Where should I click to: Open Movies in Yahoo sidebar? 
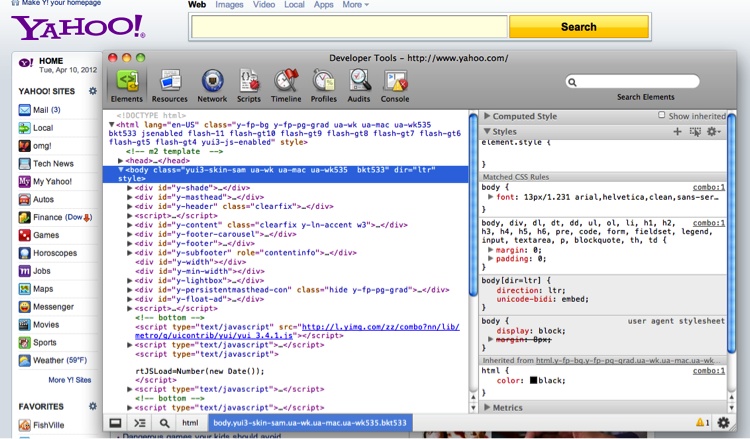(x=39, y=325)
